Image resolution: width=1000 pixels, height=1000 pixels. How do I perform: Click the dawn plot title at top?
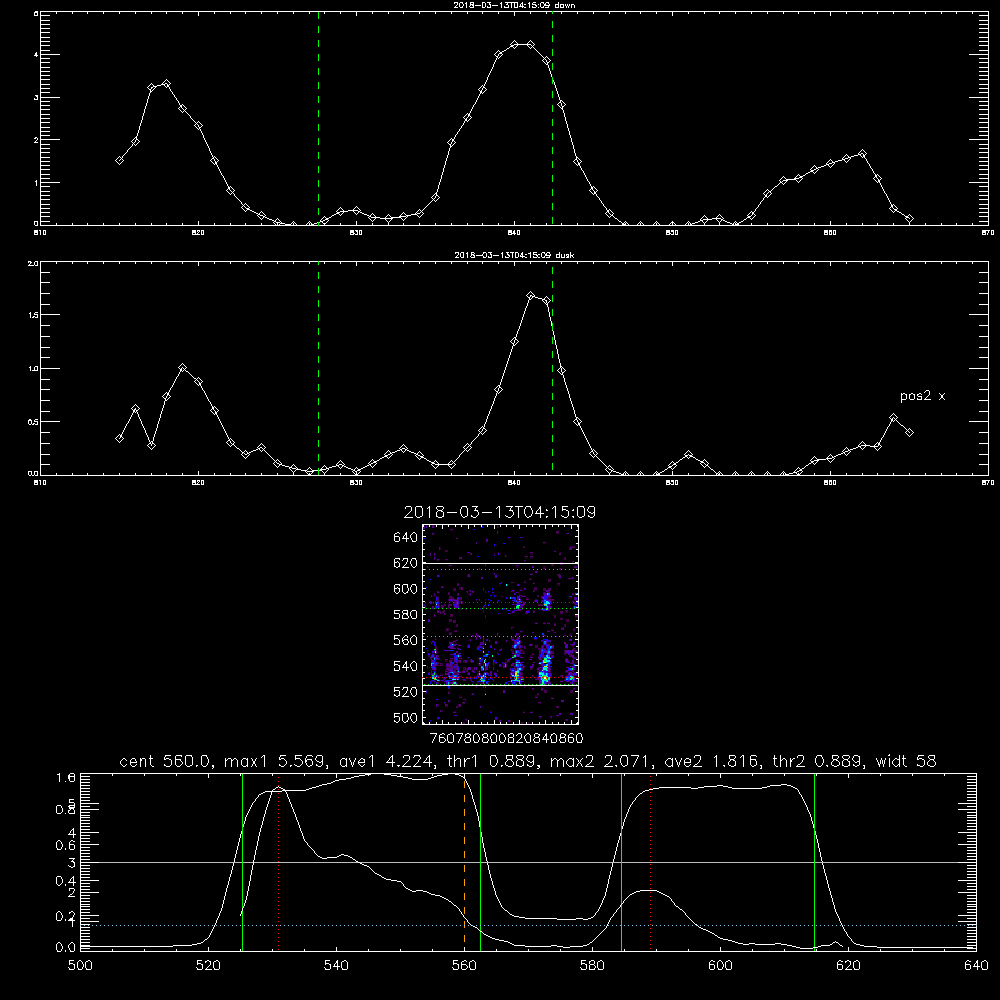pyautogui.click(x=514, y=5)
